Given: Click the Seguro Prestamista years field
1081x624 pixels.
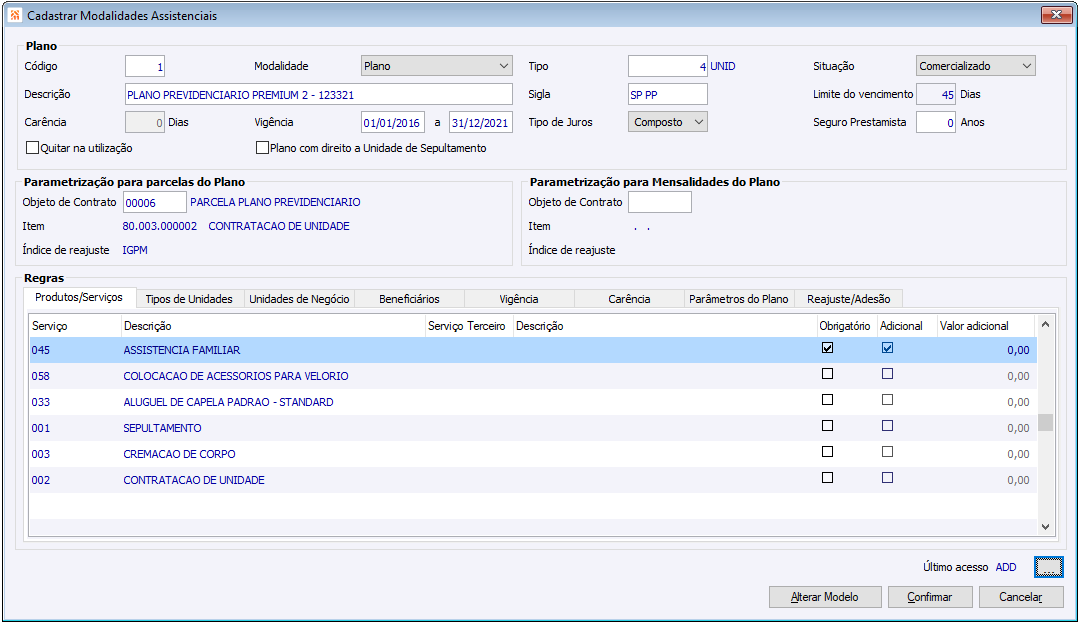Looking at the screenshot, I should pos(936,123).
